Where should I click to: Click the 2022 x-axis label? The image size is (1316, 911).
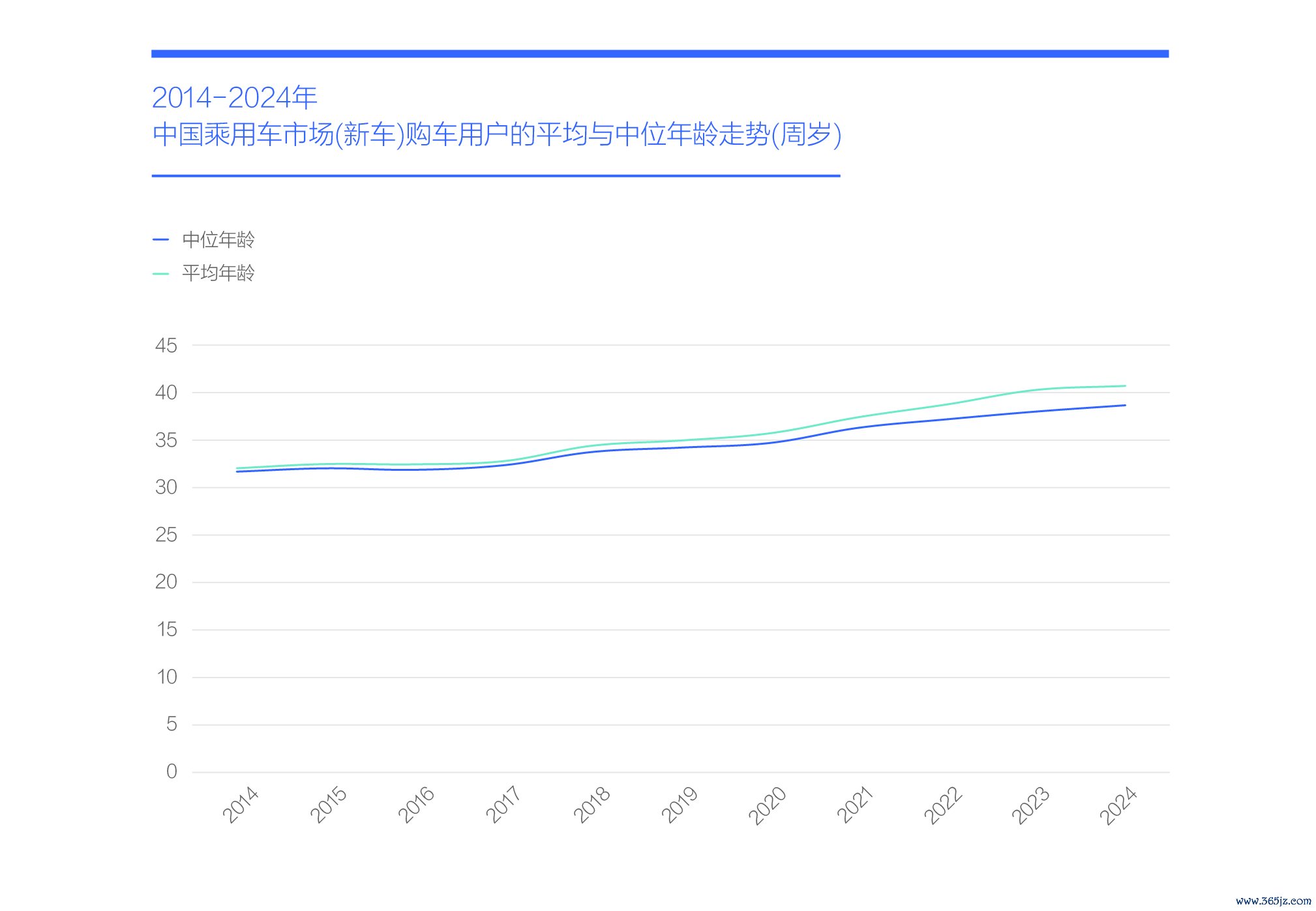click(x=943, y=805)
